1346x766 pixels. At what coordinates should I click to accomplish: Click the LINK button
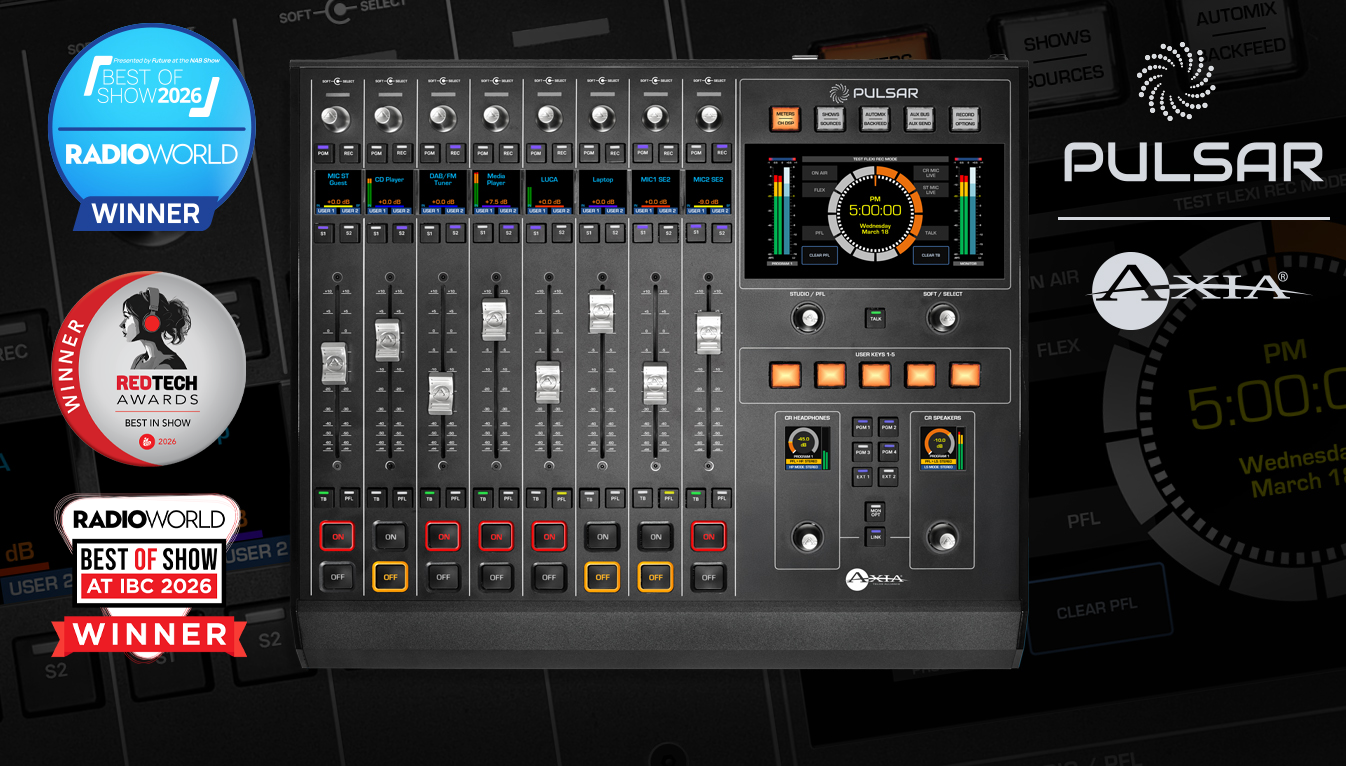[x=875, y=537]
